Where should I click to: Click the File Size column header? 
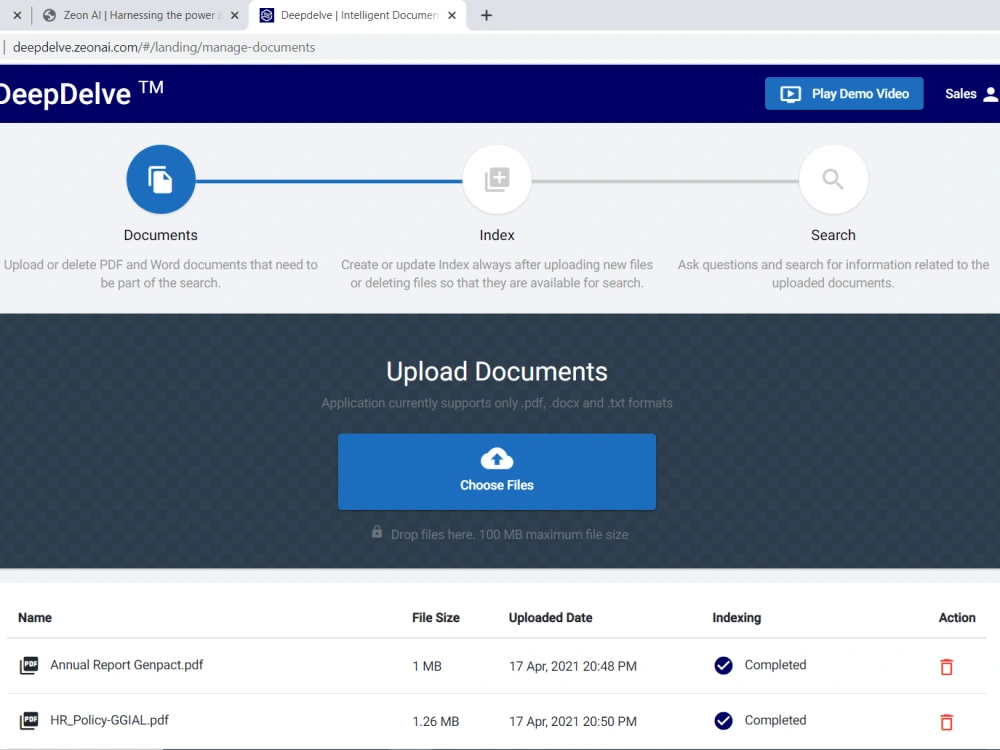point(436,617)
